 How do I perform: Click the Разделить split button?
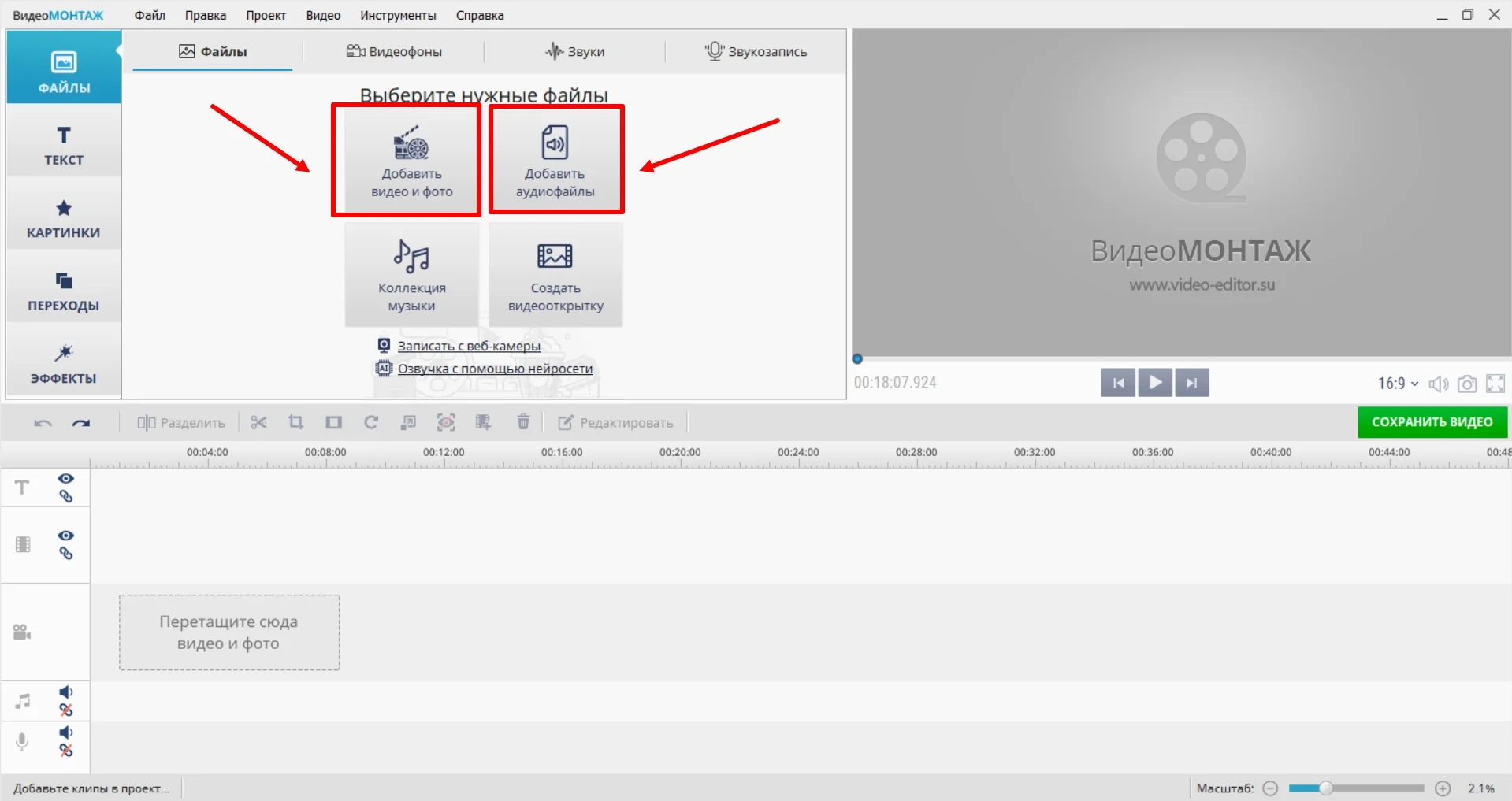(181, 423)
